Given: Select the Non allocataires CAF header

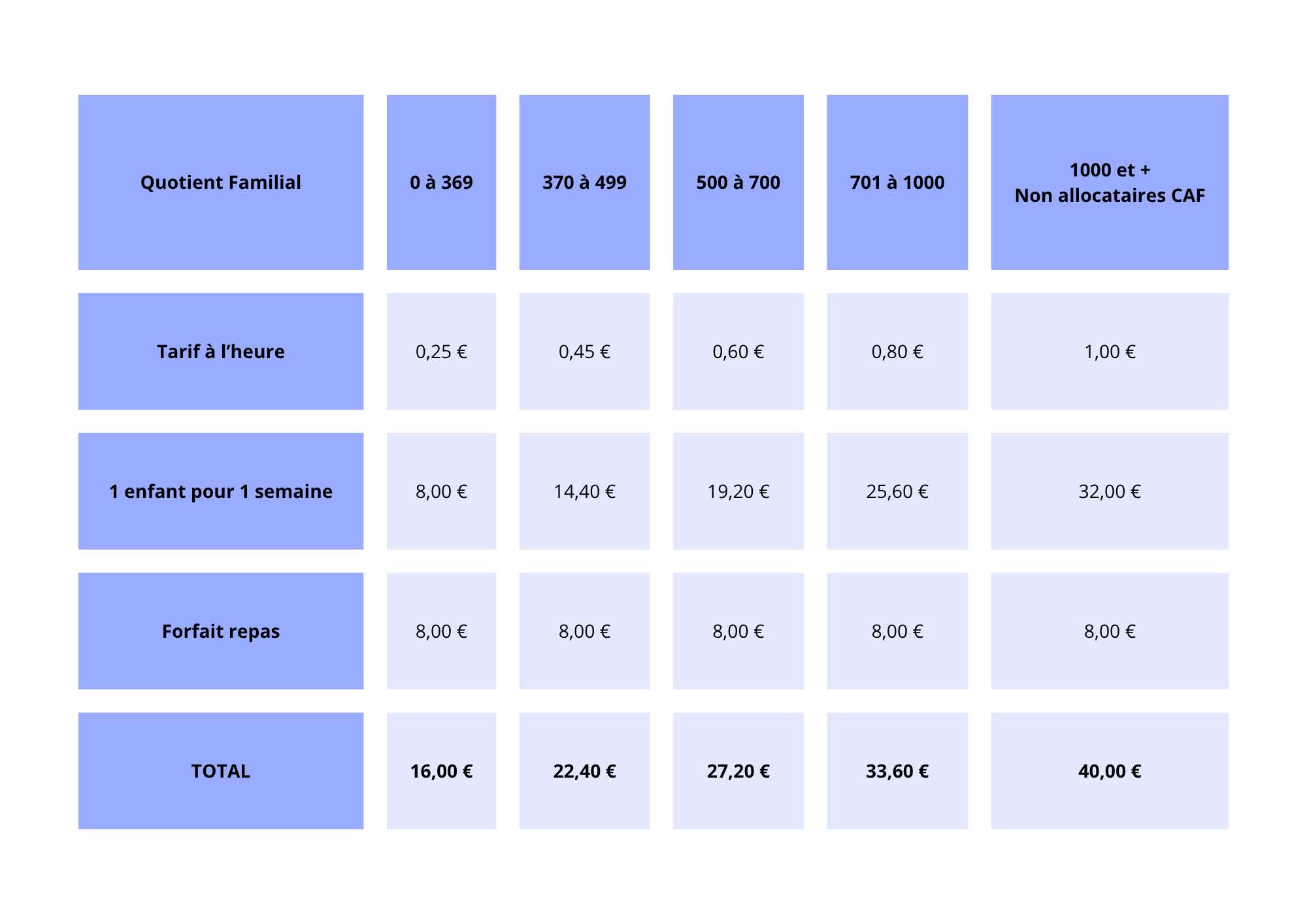Looking at the screenshot, I should click(1110, 182).
